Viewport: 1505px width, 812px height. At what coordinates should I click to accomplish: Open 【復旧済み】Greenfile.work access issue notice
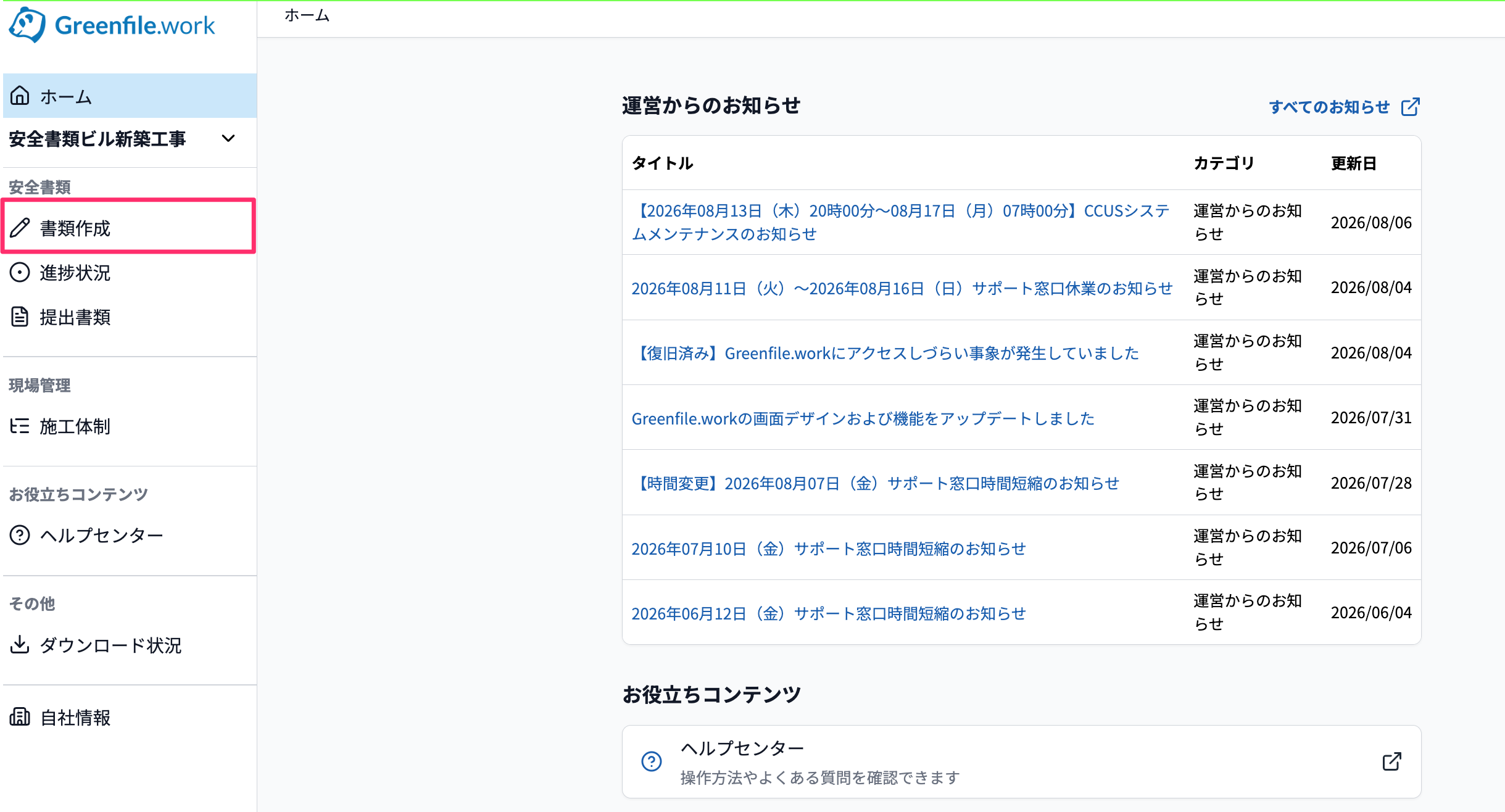point(885,353)
